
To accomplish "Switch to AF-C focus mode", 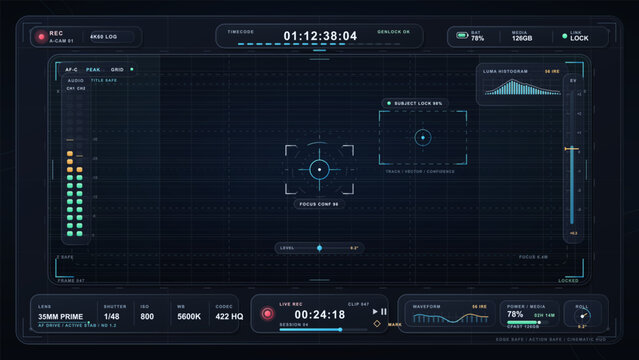I will [71, 70].
